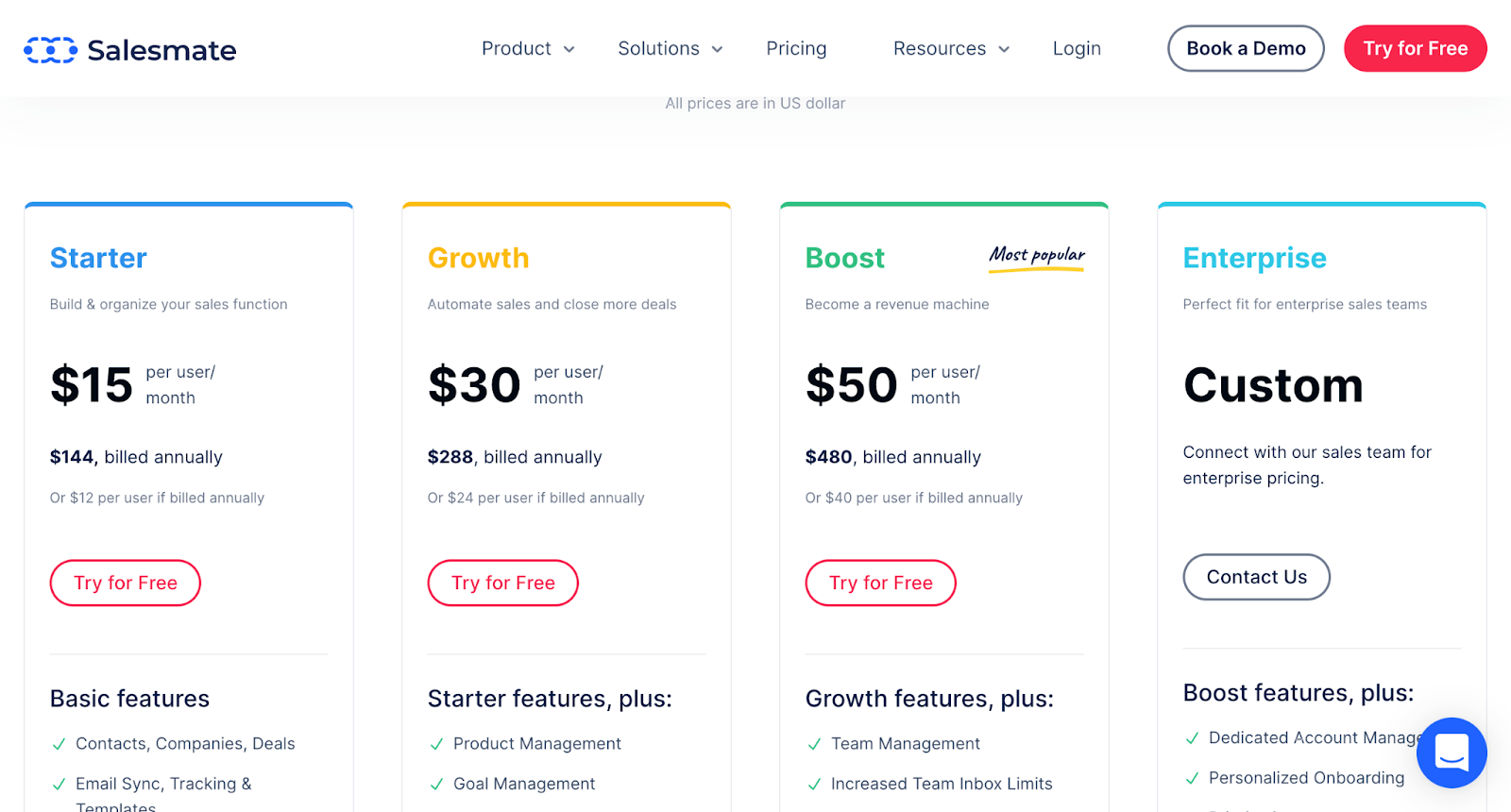Click the Salesmate logo icon

(50, 50)
